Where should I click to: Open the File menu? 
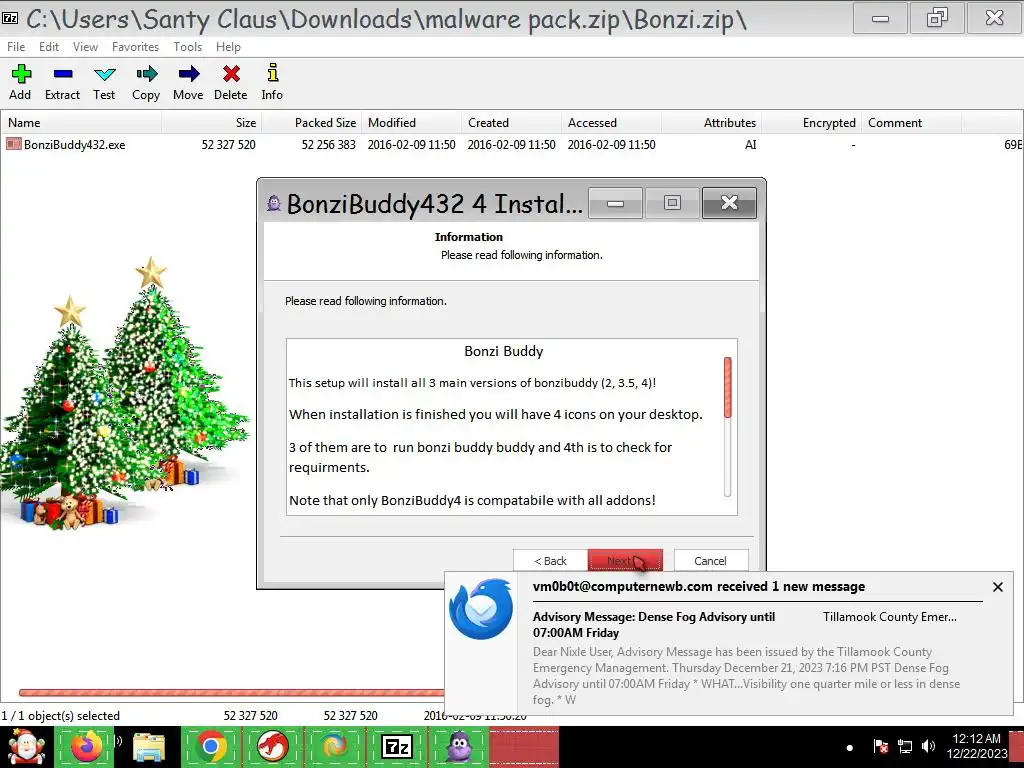(x=16, y=47)
